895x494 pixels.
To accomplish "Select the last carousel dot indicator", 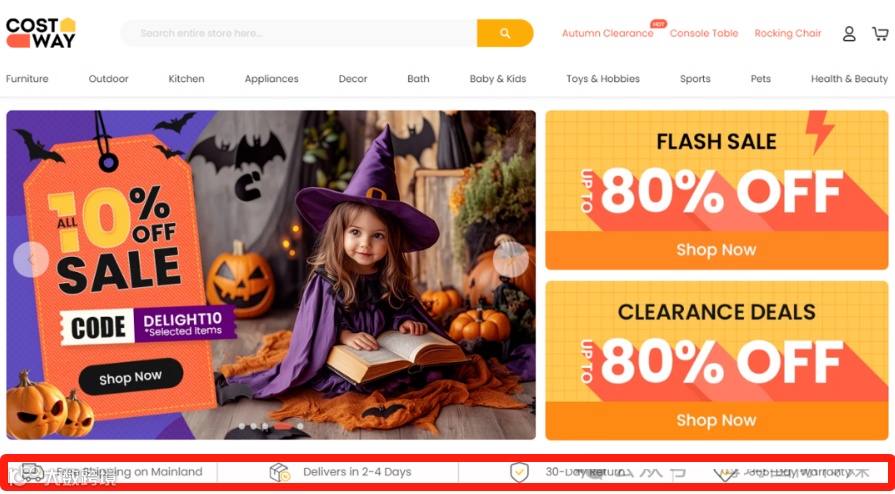I will 300,426.
